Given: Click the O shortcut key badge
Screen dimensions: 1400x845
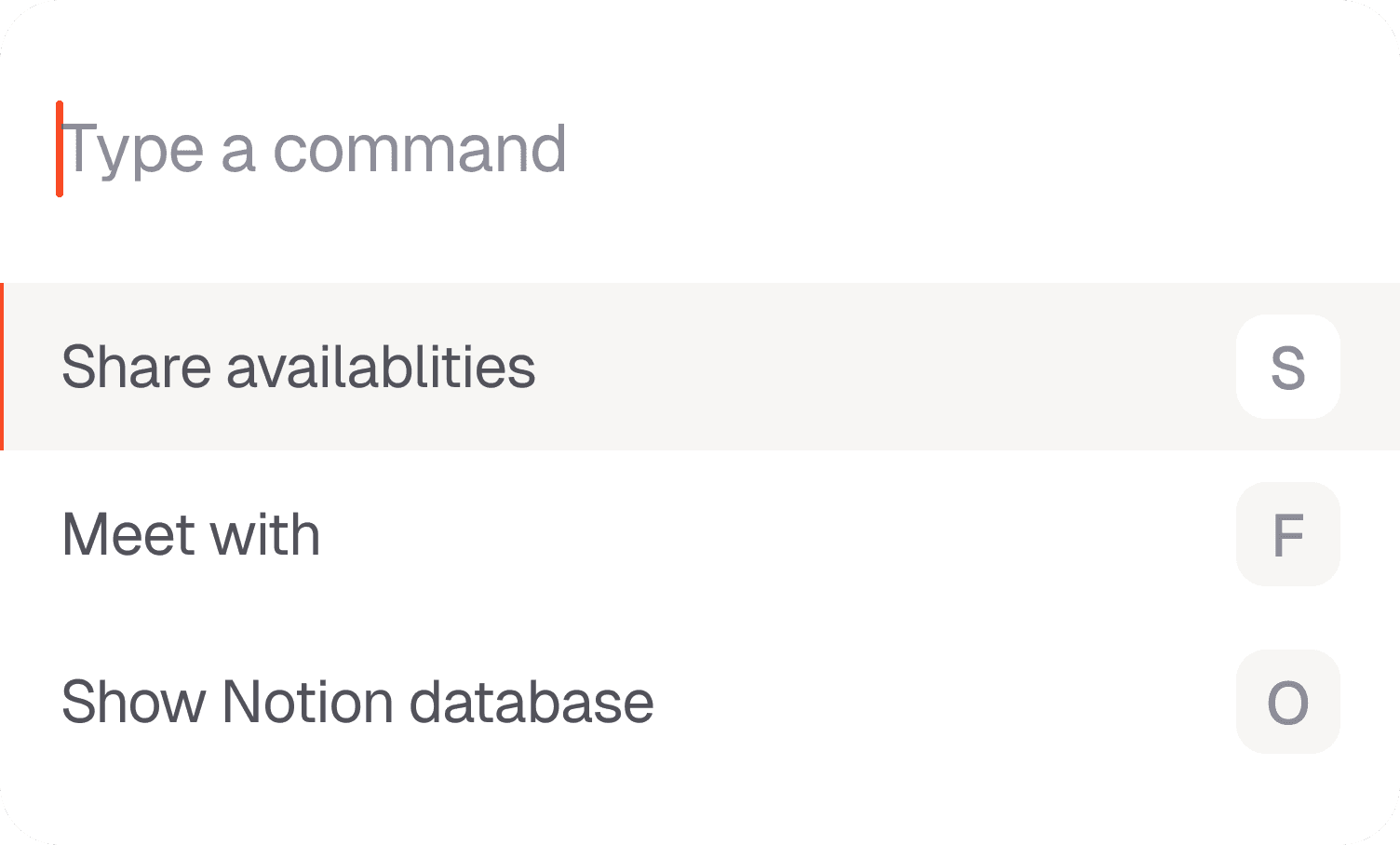Looking at the screenshot, I should pos(1287,702).
